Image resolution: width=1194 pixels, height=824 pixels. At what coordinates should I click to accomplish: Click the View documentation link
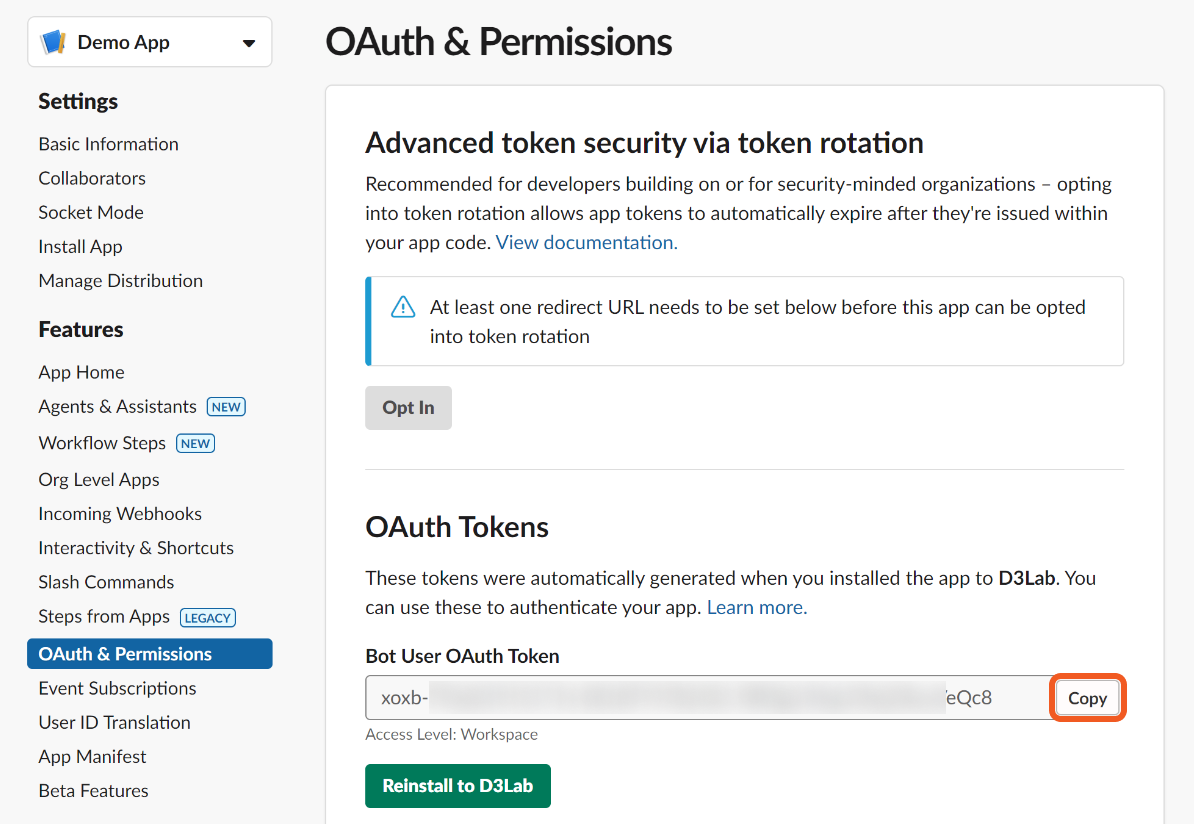point(586,242)
